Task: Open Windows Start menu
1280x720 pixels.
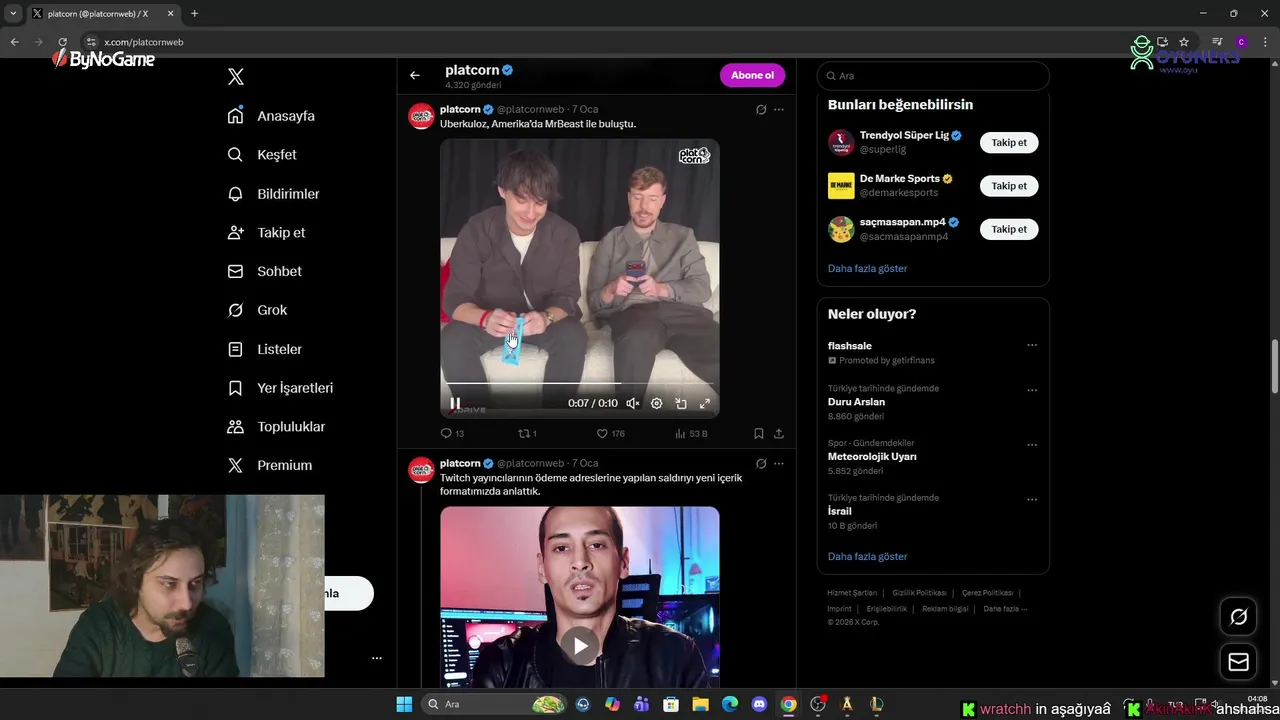Action: [404, 704]
